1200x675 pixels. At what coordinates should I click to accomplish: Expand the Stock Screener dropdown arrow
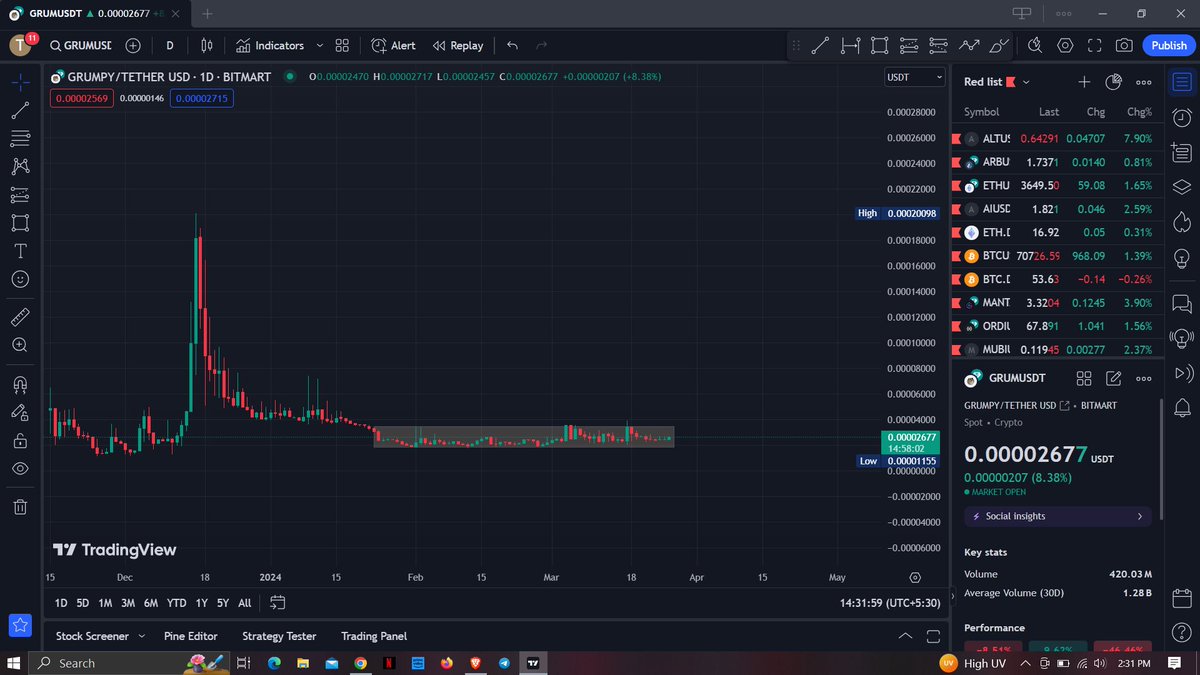(141, 636)
